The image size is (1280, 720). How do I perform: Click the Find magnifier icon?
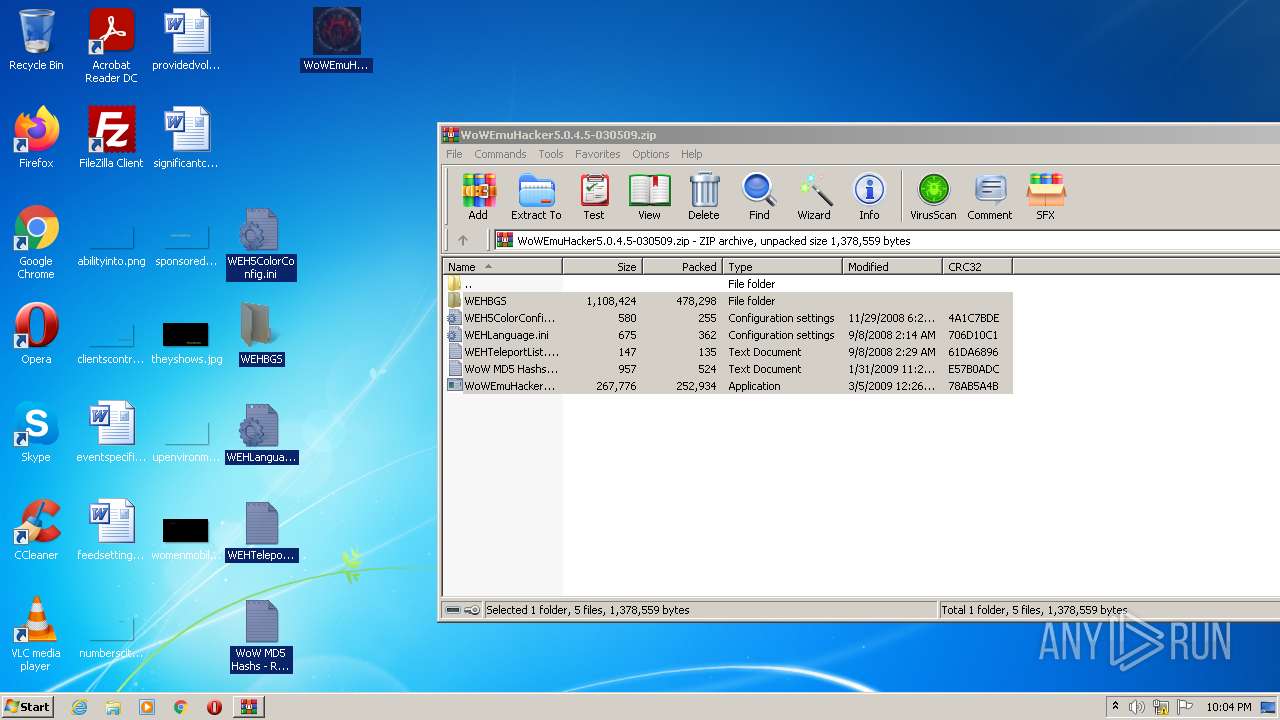[759, 196]
